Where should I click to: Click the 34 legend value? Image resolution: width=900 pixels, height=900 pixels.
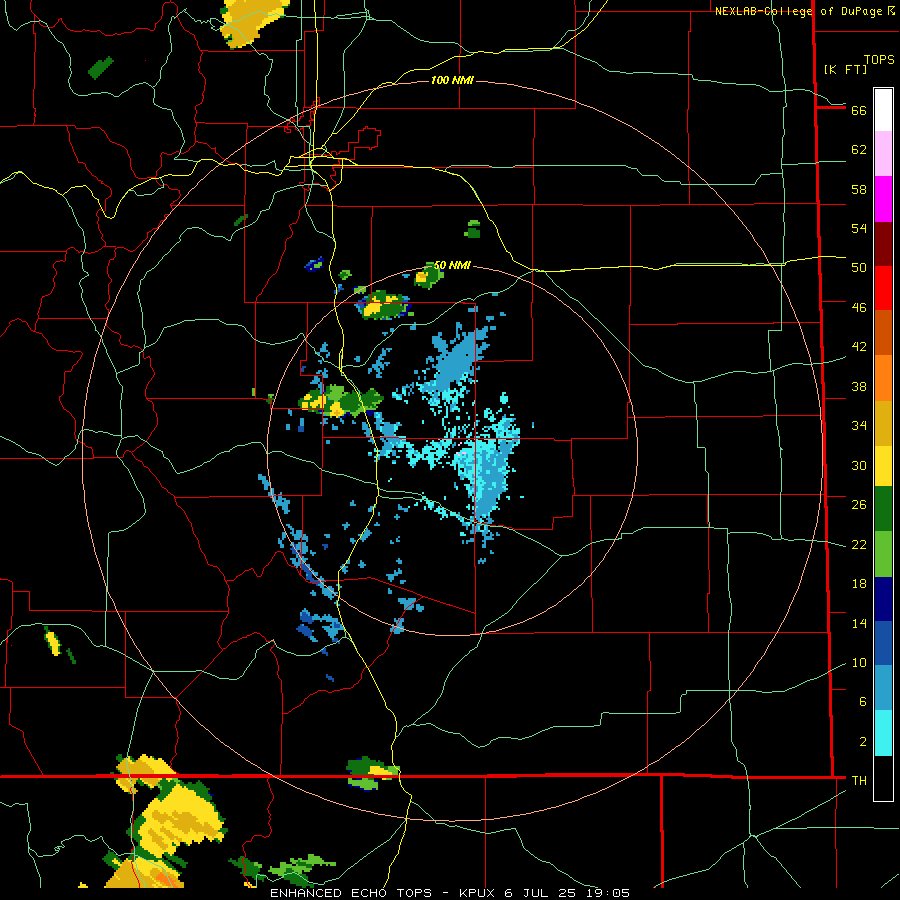coord(859,426)
